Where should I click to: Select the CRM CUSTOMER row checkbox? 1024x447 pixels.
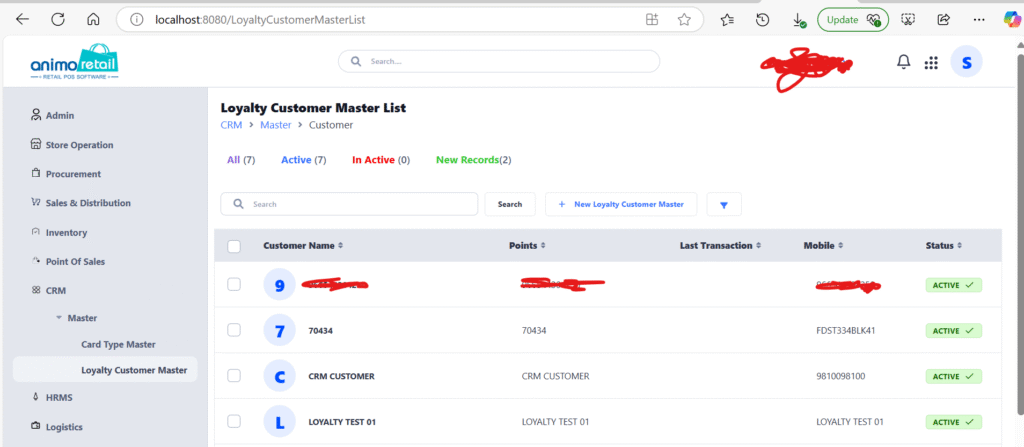click(234, 376)
